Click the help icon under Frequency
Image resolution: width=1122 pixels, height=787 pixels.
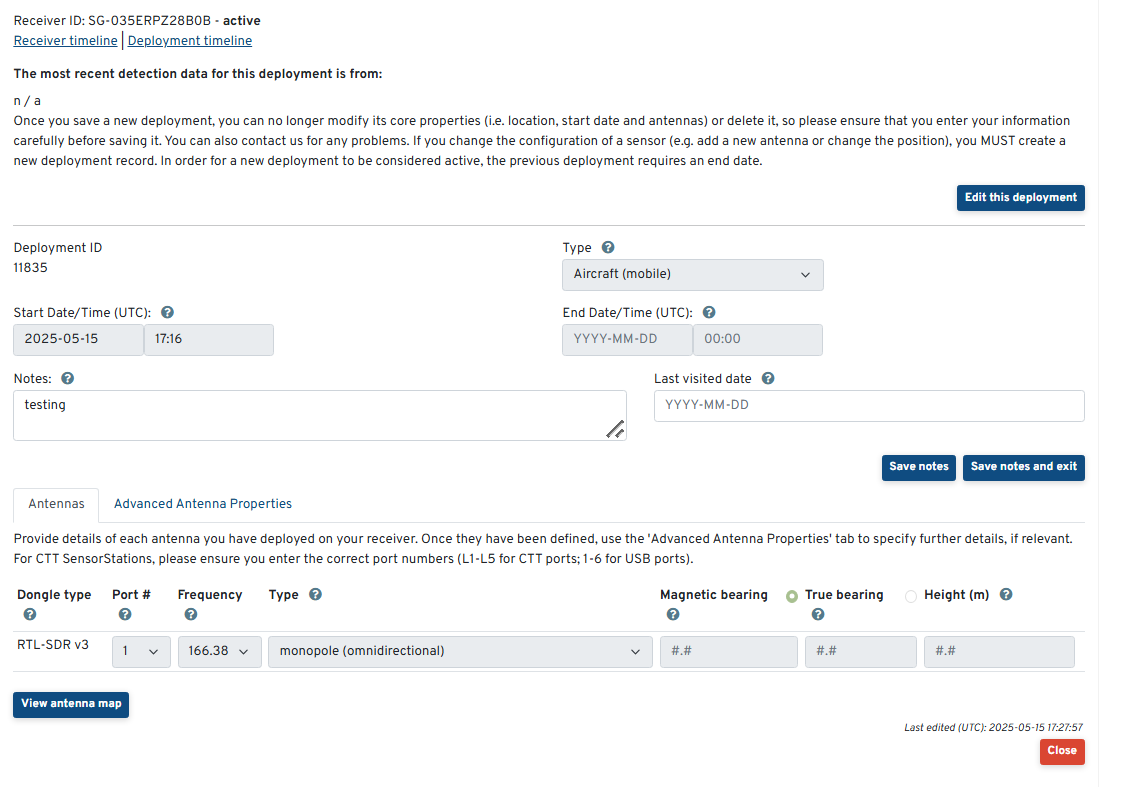point(190,614)
